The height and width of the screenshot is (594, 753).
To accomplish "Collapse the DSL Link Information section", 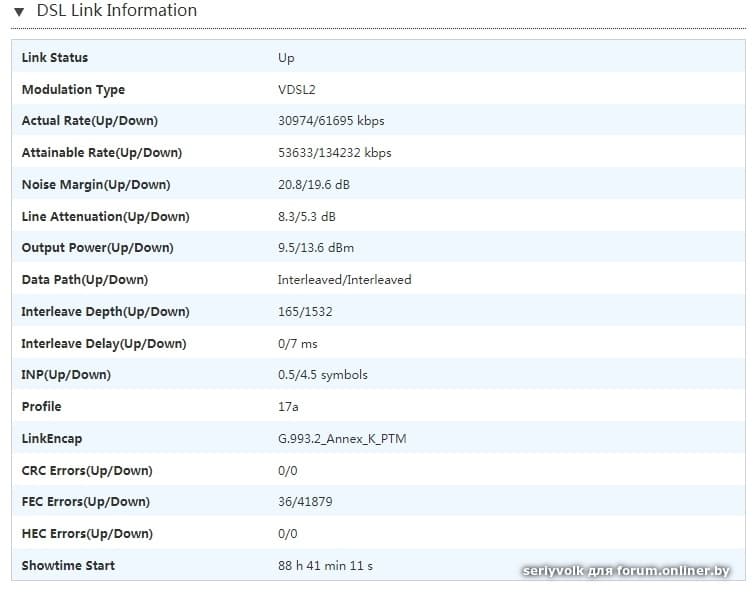I will pyautogui.click(x=19, y=12).
